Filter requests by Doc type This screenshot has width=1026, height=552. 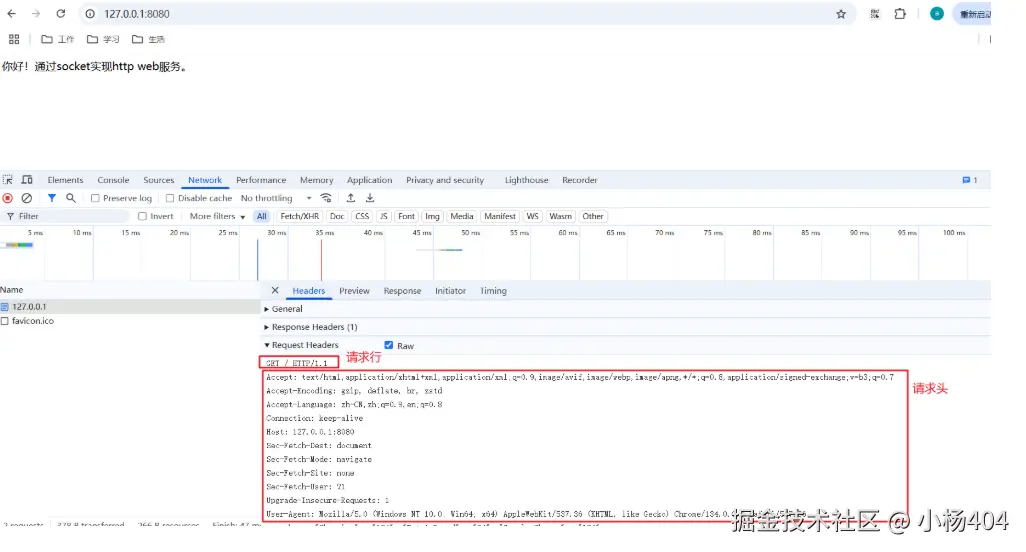tap(337, 216)
